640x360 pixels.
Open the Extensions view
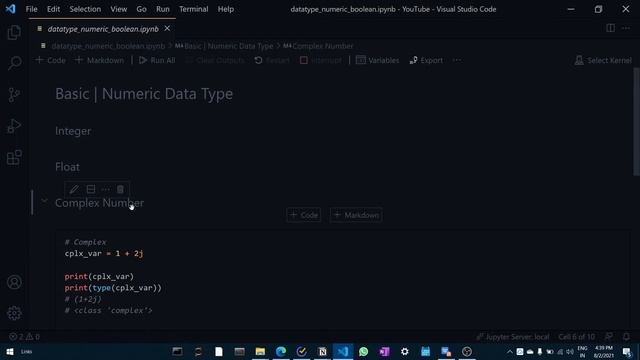coord(14,158)
